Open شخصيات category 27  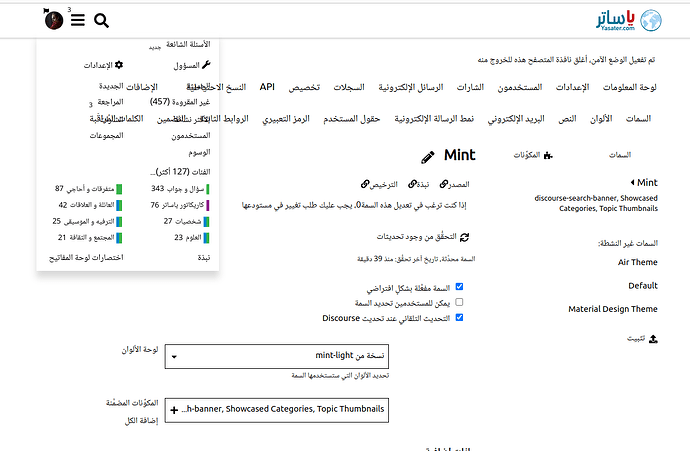187,221
